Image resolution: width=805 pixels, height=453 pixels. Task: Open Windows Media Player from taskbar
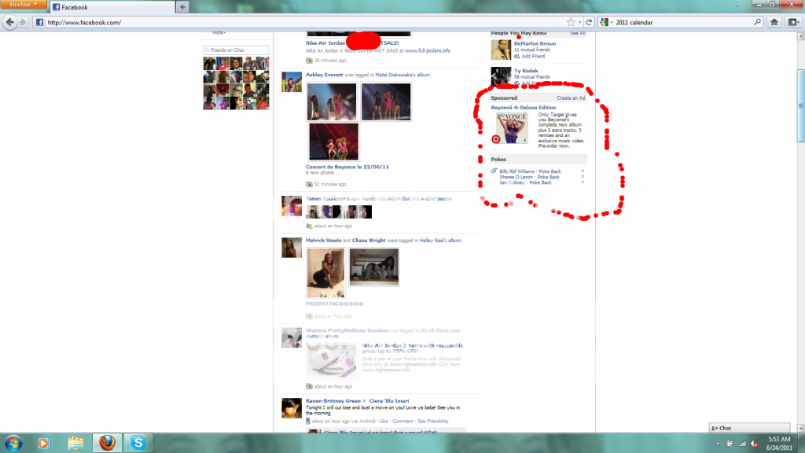43,442
